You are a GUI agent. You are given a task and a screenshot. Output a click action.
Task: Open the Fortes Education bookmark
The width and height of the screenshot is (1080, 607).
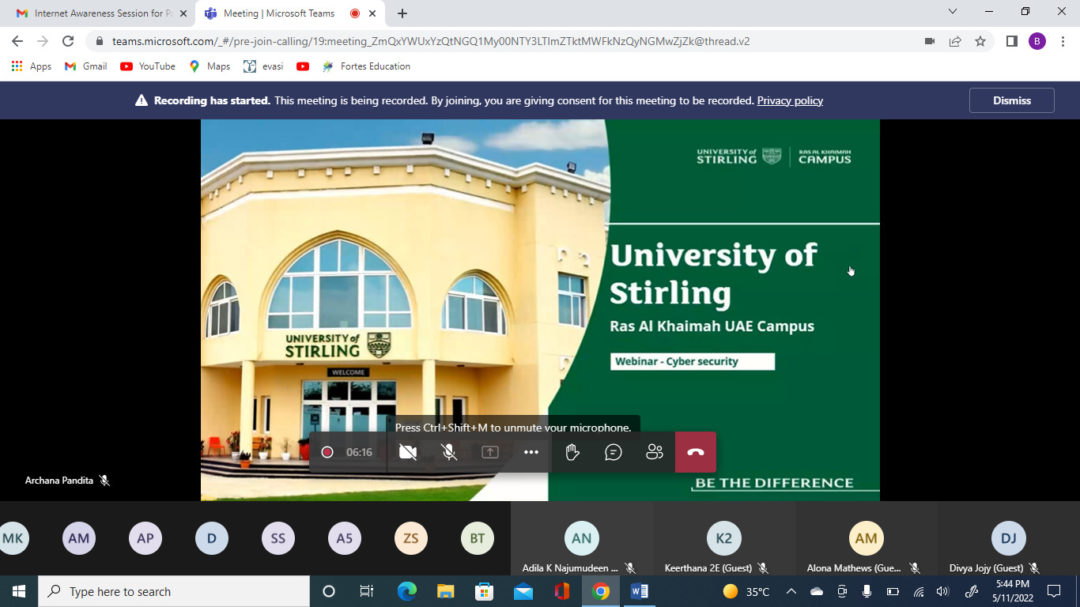tap(366, 66)
